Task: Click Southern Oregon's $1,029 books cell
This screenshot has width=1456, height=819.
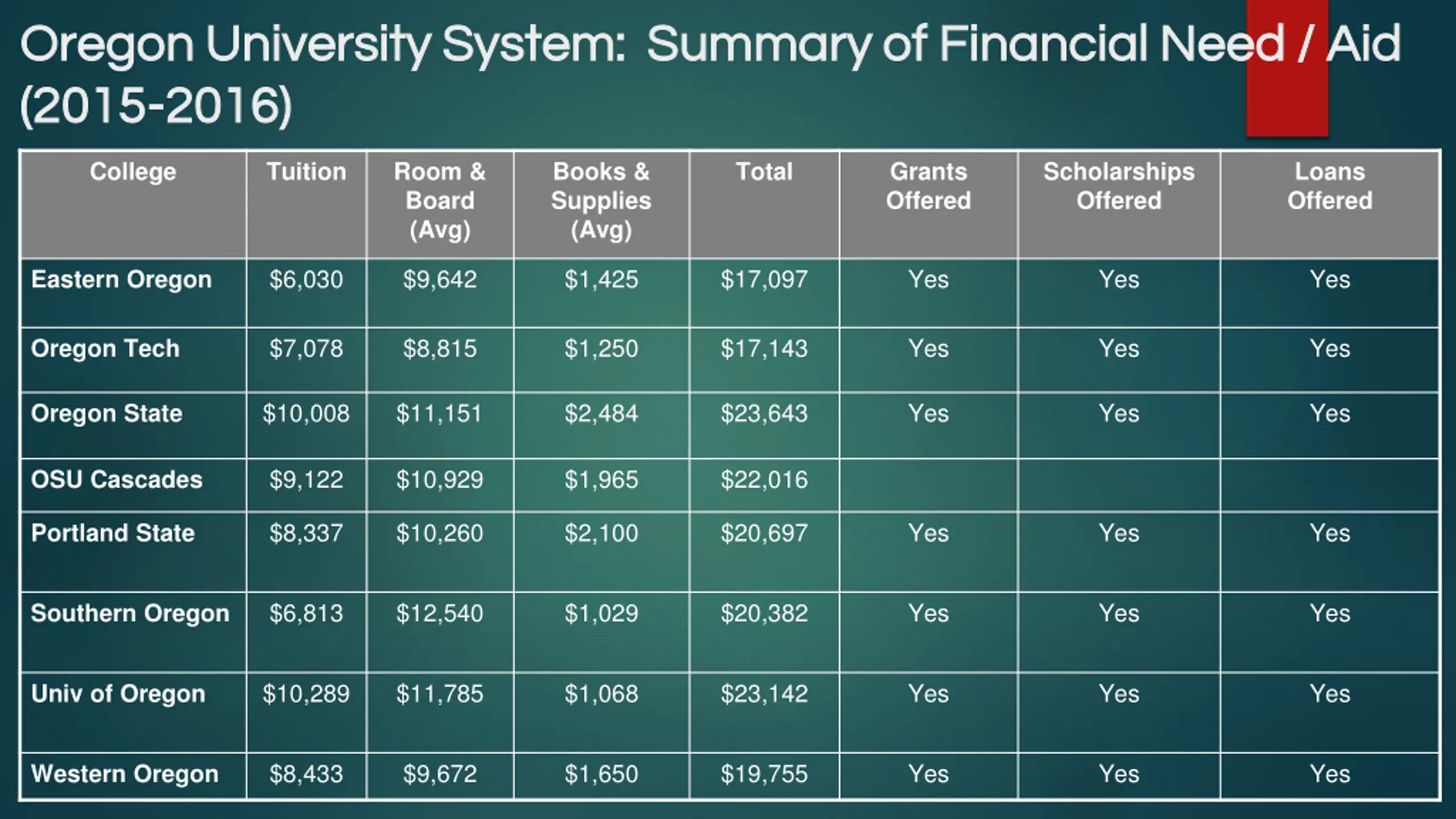Action: 601,614
